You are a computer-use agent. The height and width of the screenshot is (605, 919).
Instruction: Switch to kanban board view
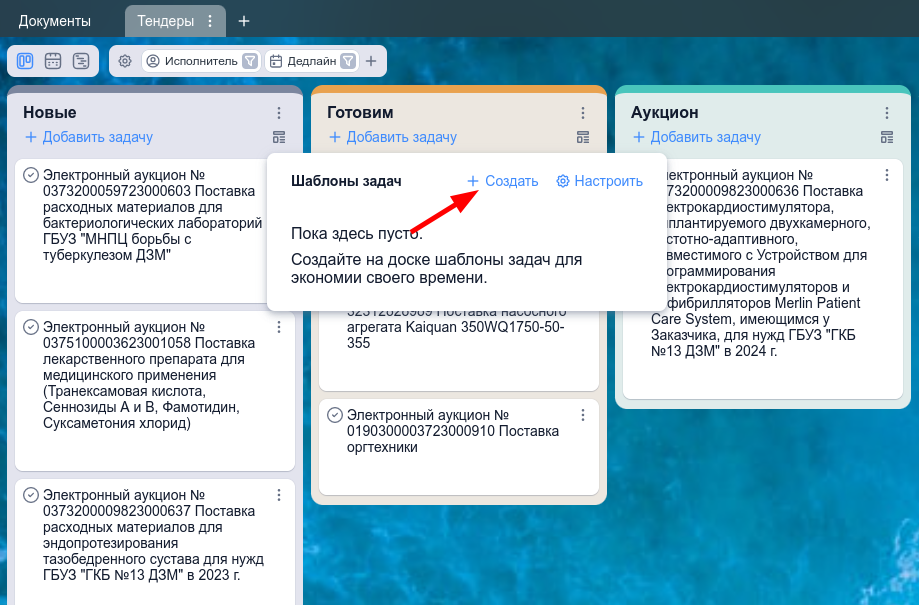[x=24, y=61]
